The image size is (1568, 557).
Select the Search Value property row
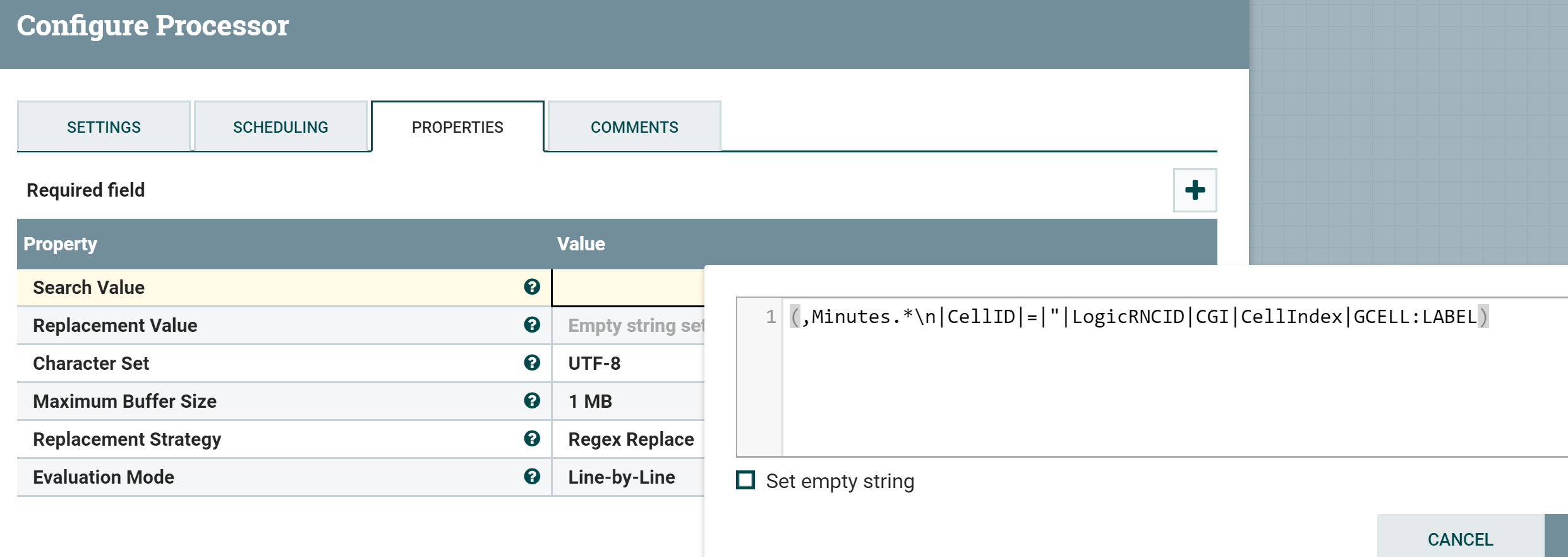[x=253, y=288]
